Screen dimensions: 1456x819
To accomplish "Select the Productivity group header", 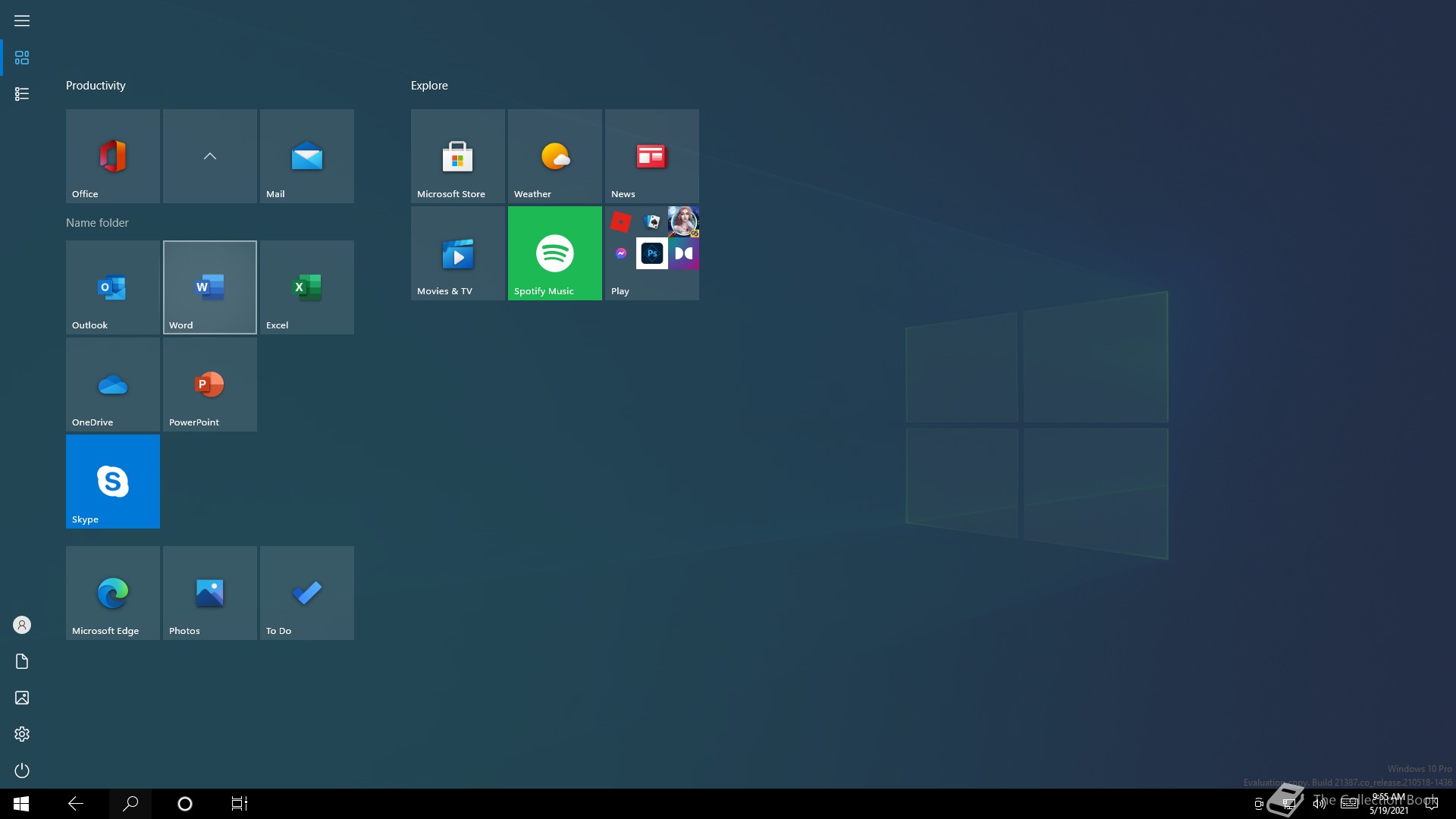I will tap(96, 86).
